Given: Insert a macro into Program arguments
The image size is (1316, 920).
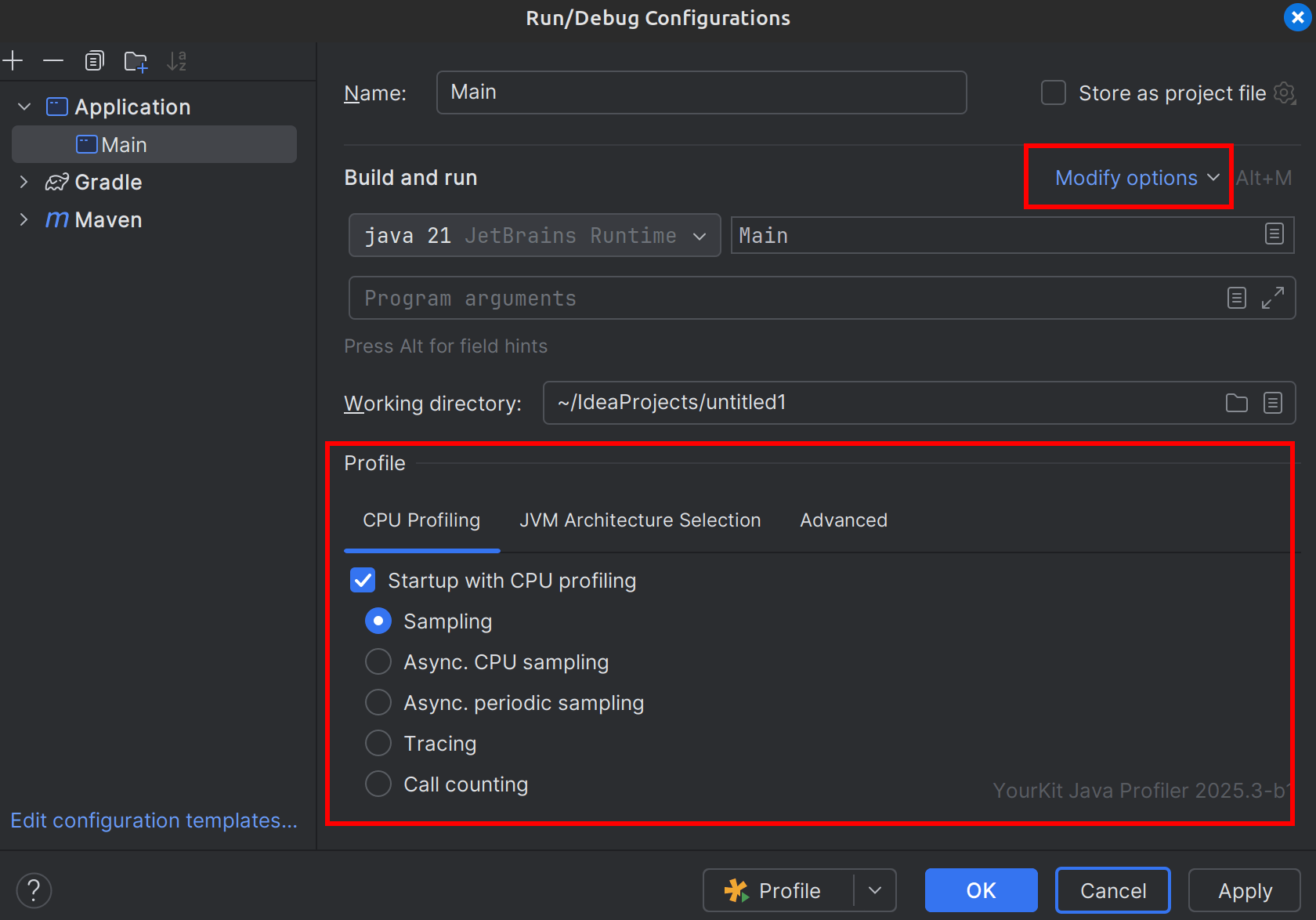Looking at the screenshot, I should pos(1237,298).
